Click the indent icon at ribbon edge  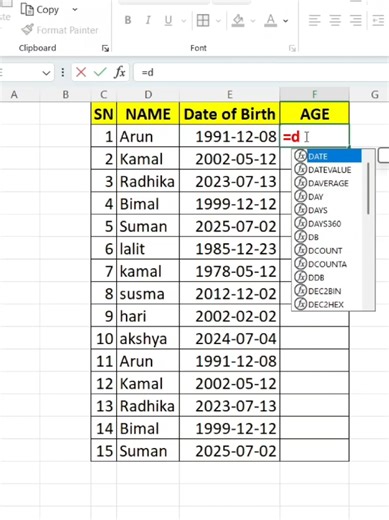coord(378,21)
